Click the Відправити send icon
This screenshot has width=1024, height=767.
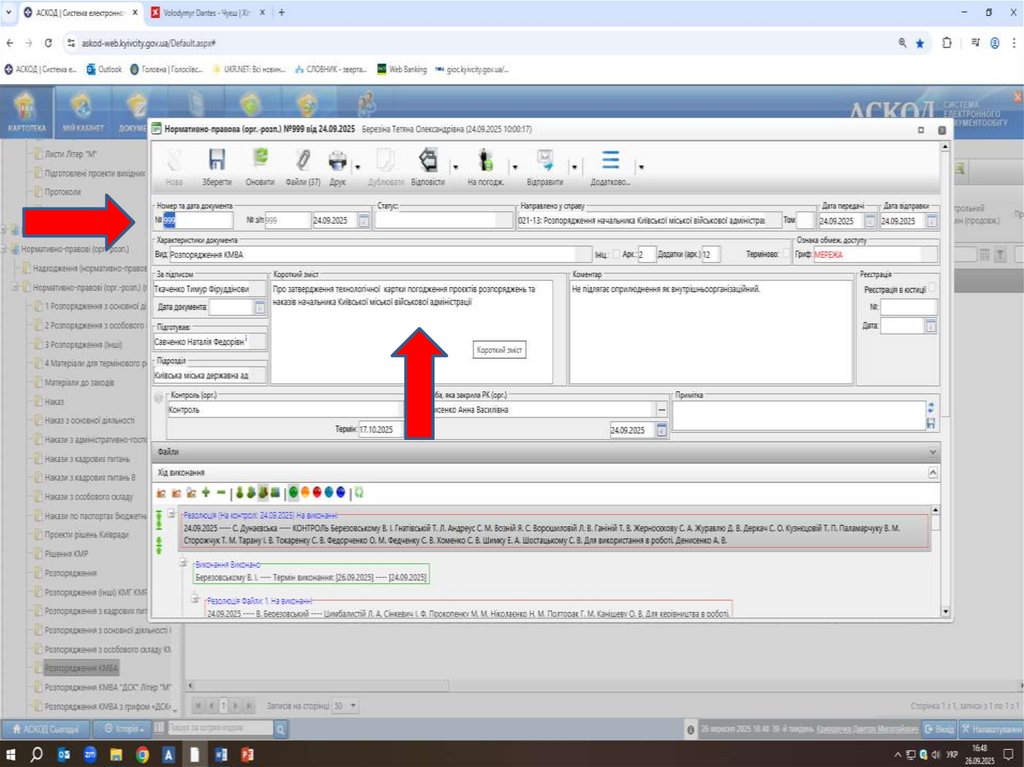click(545, 162)
